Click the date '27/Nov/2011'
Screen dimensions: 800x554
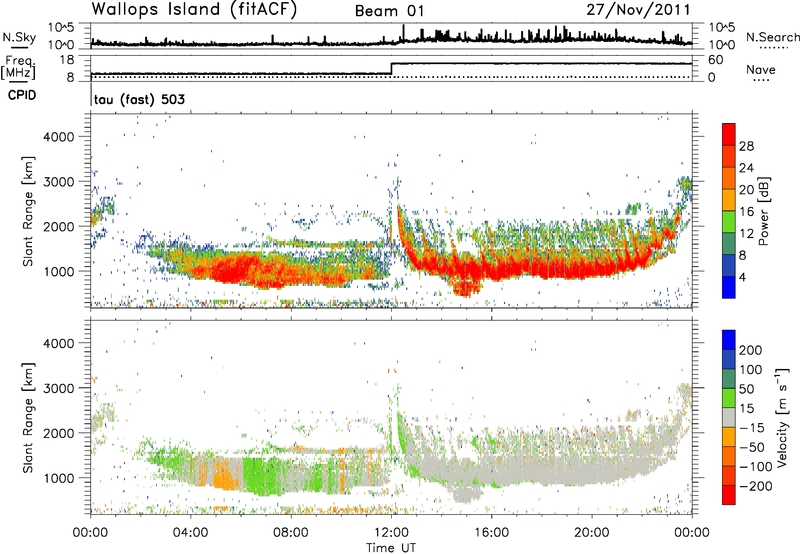point(638,9)
